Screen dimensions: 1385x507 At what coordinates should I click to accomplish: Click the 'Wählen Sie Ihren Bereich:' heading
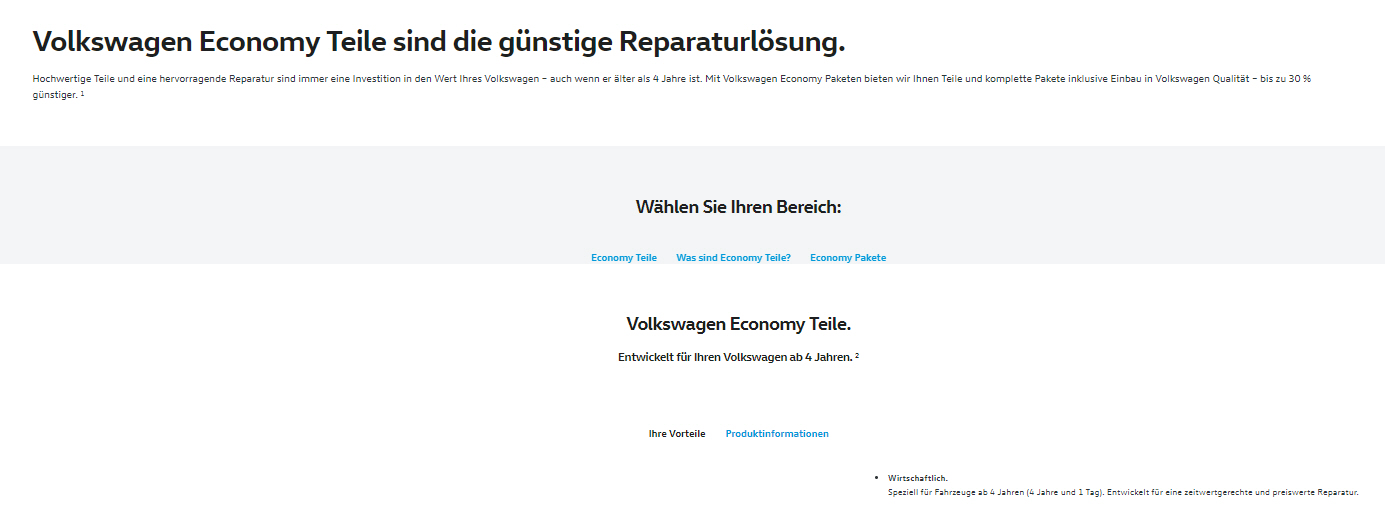tap(738, 207)
